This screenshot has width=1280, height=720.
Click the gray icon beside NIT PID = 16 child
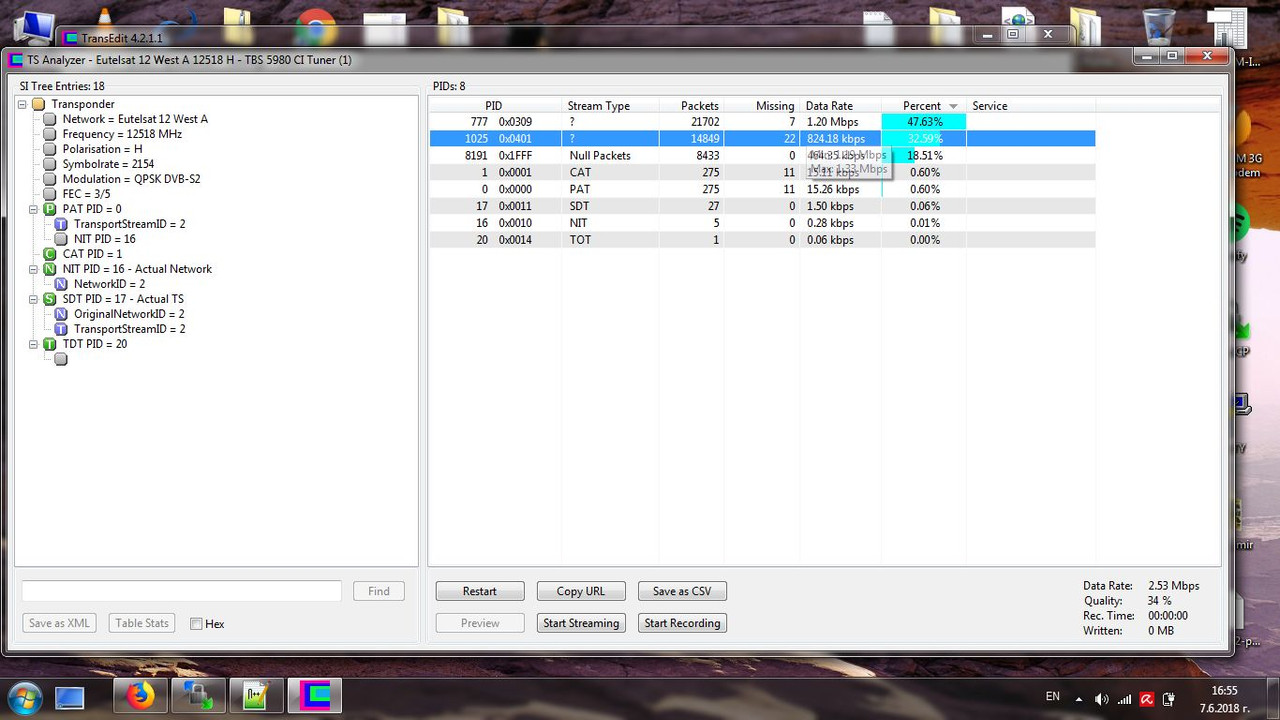tap(61, 239)
